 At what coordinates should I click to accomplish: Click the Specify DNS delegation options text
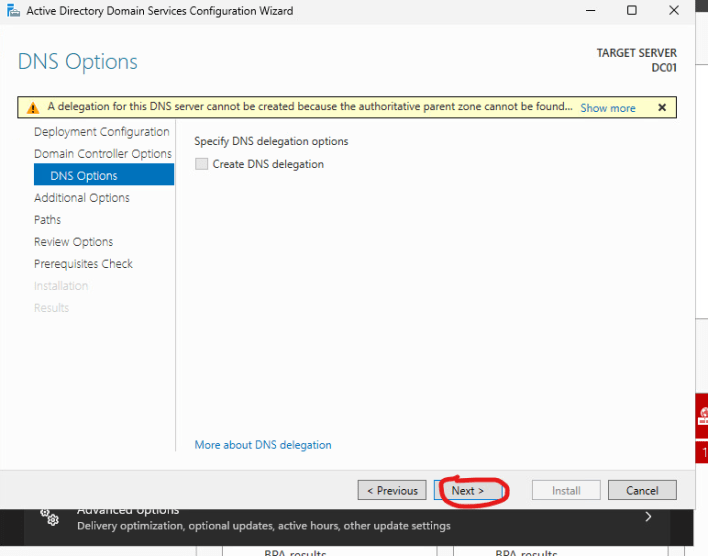coord(271,141)
